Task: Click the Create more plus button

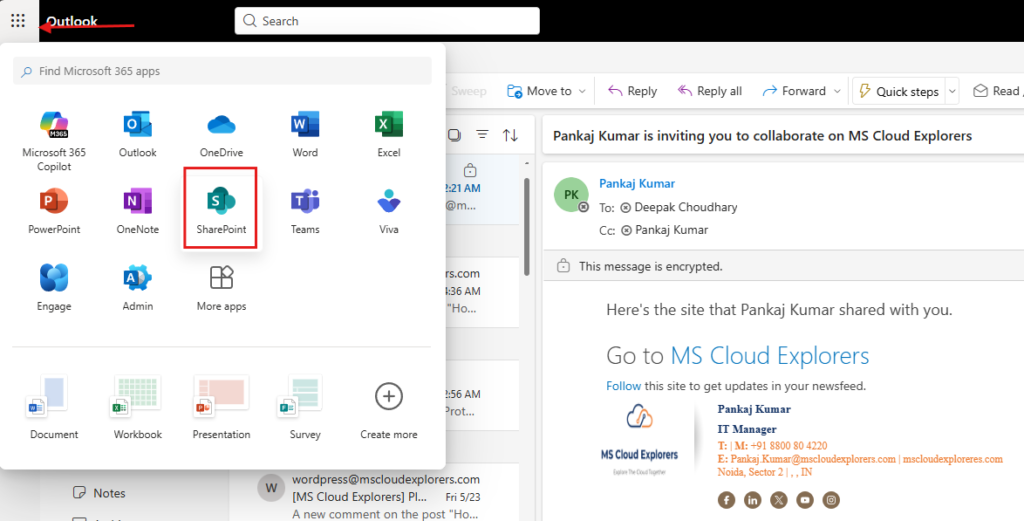Action: (389, 397)
